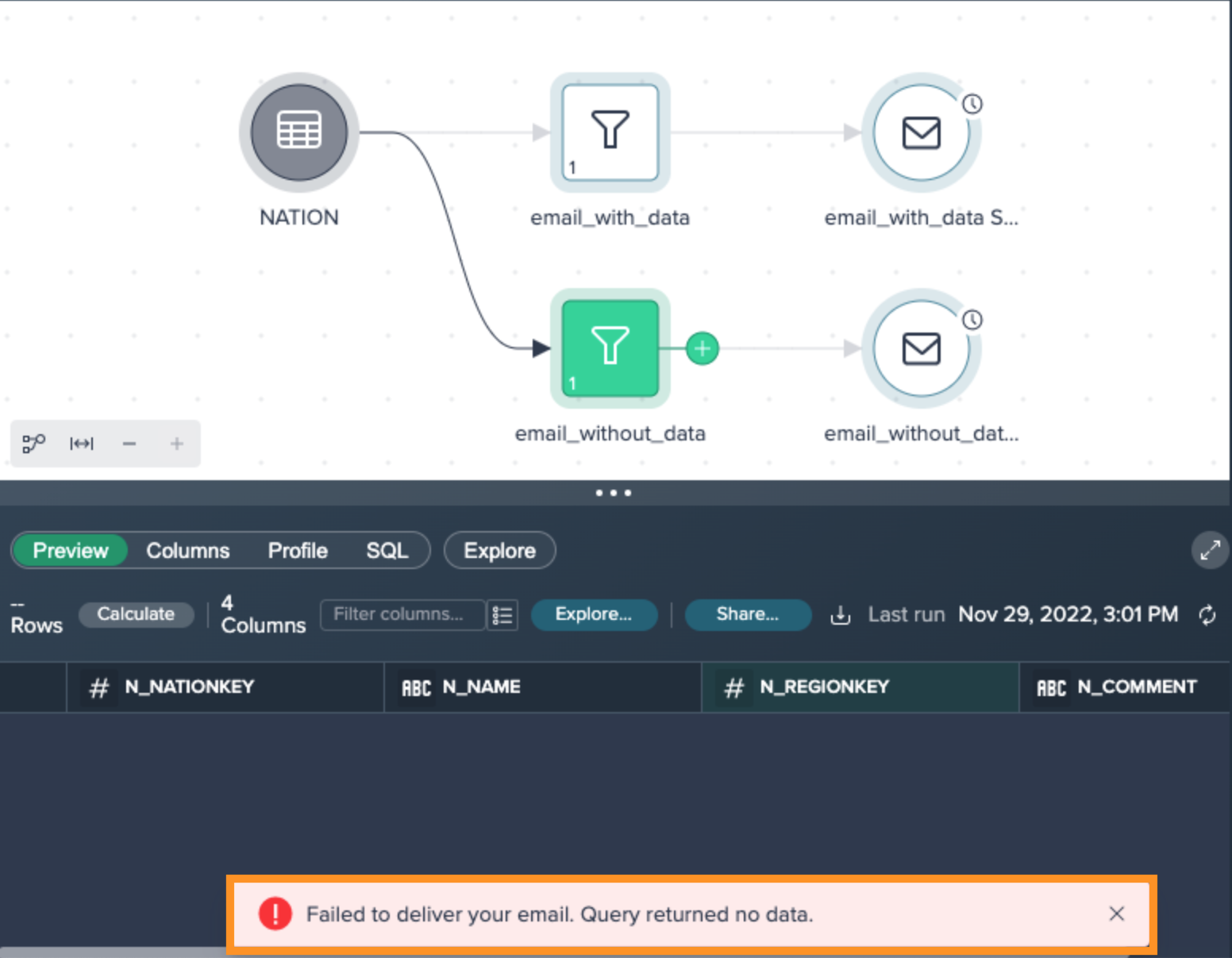Open the email_with_data S... email destination node
Viewport: 1232px width, 958px height.
click(921, 133)
